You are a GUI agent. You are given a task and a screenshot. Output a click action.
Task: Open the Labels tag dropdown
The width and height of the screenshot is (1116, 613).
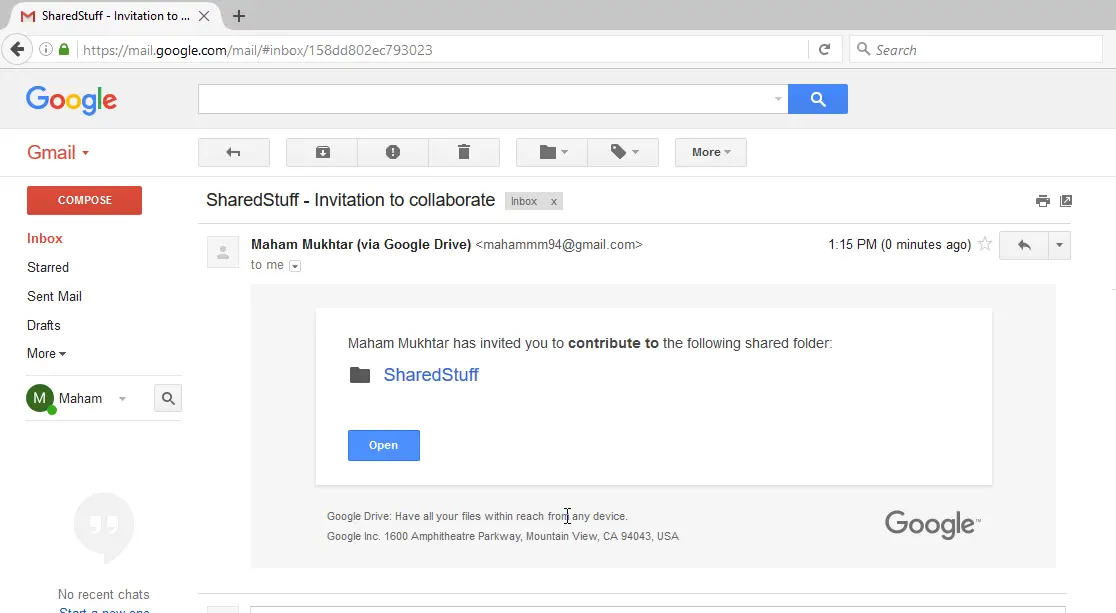click(623, 152)
